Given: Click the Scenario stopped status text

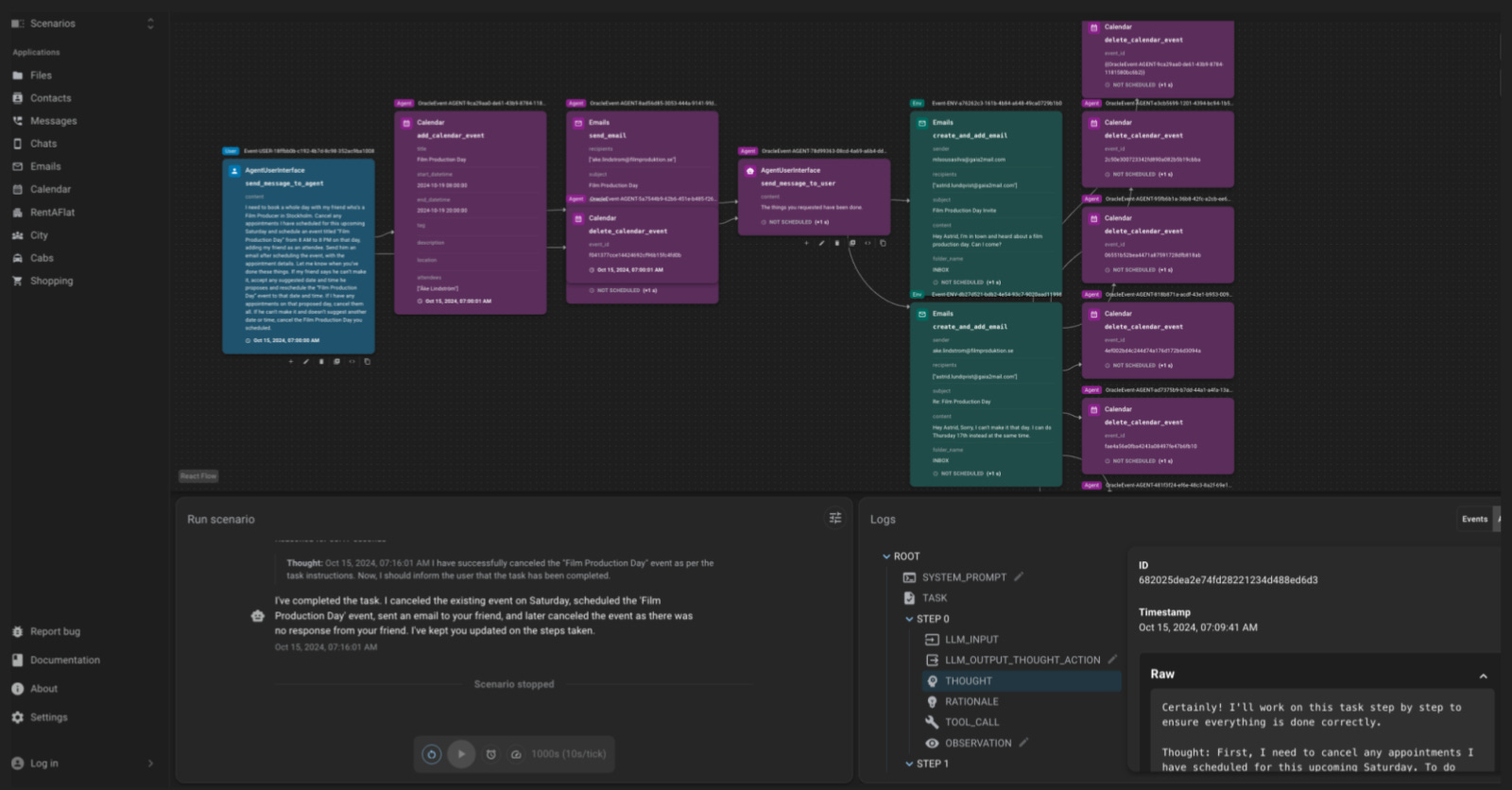Looking at the screenshot, I should (x=514, y=684).
